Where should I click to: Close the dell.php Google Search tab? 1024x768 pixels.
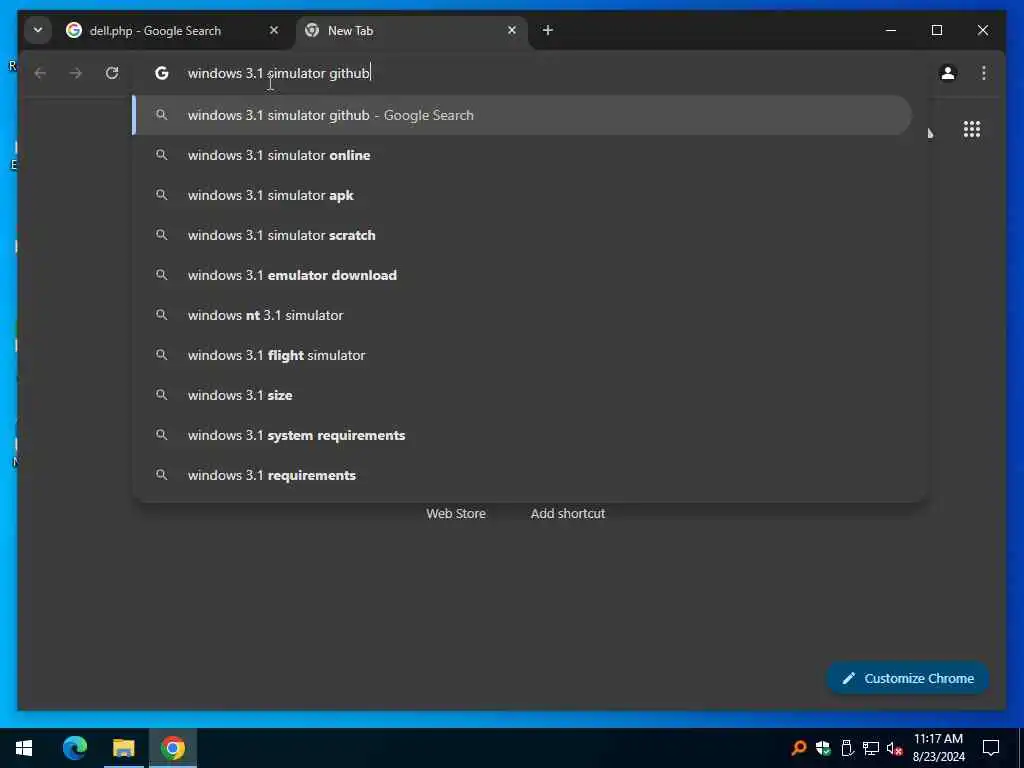coord(274,30)
